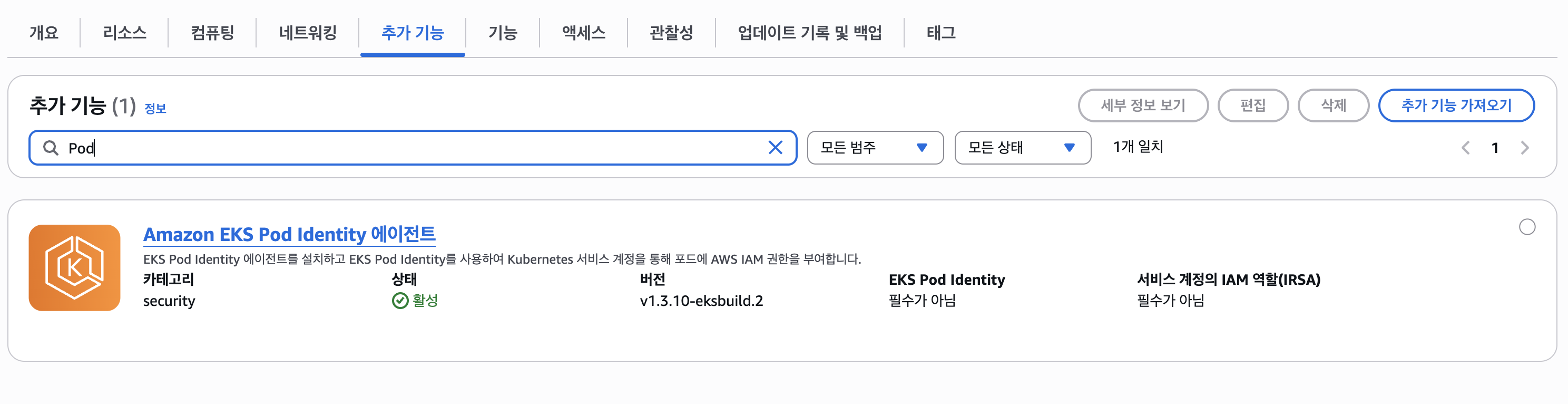Open the 모든 상태 status dropdown
The width and height of the screenshot is (1568, 404).
[x=1022, y=148]
